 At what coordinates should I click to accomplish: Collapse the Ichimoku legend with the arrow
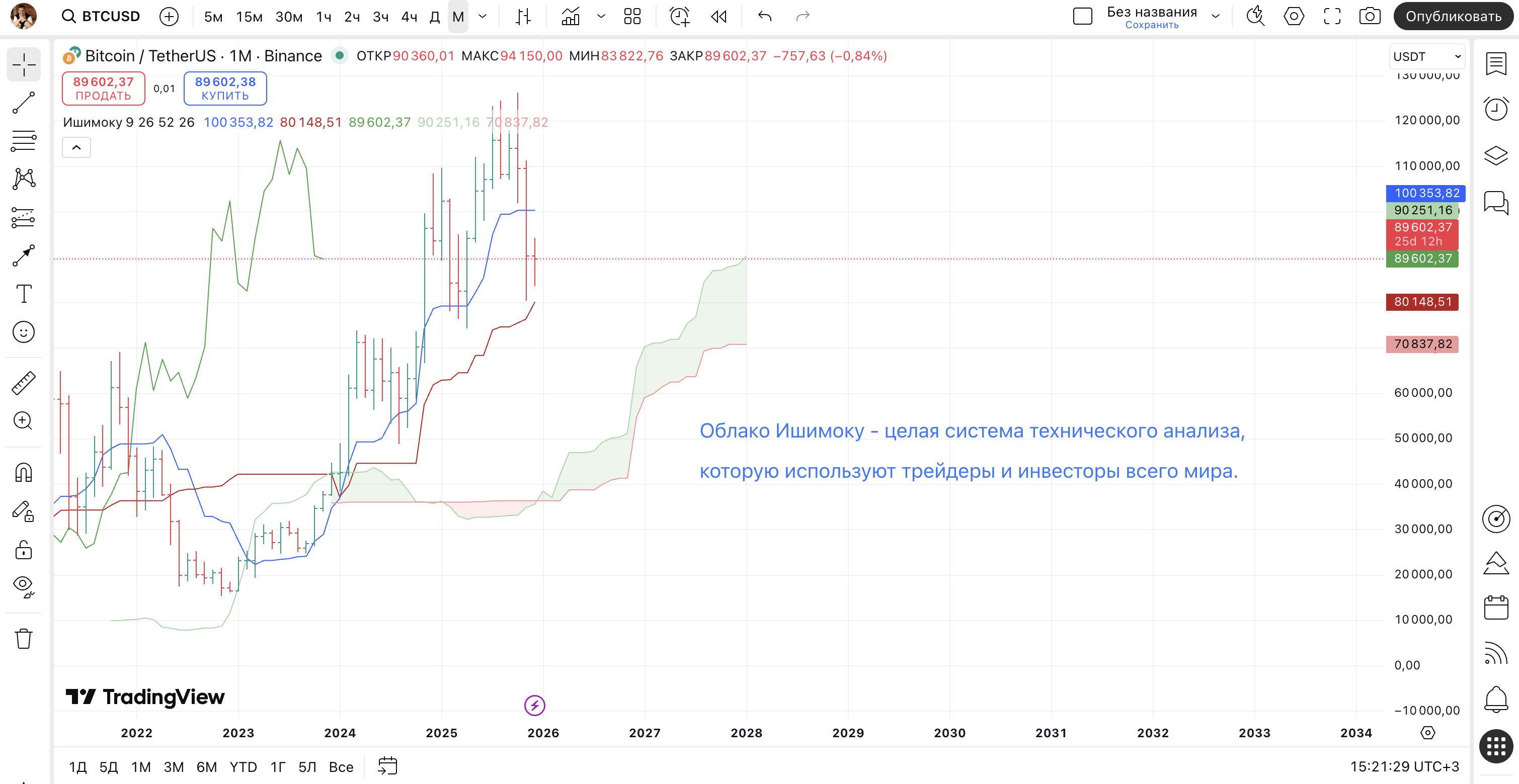(x=76, y=147)
